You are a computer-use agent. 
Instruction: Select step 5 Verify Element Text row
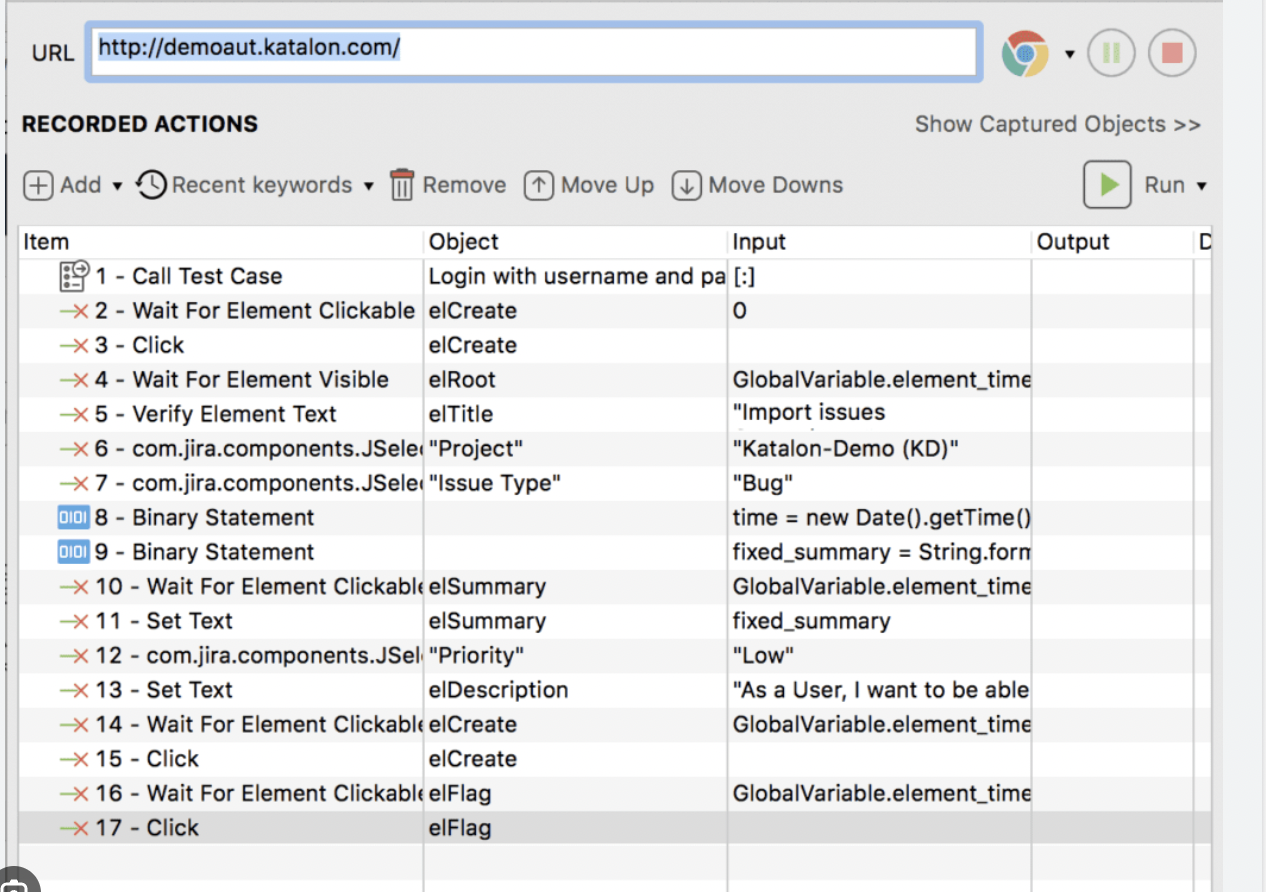(234, 414)
